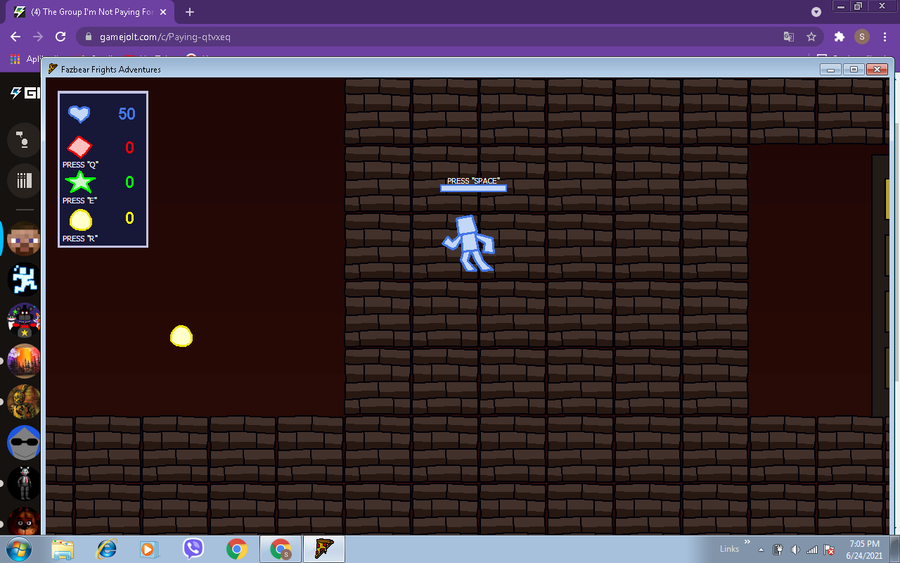Open the Action Center flag icon

(829, 550)
